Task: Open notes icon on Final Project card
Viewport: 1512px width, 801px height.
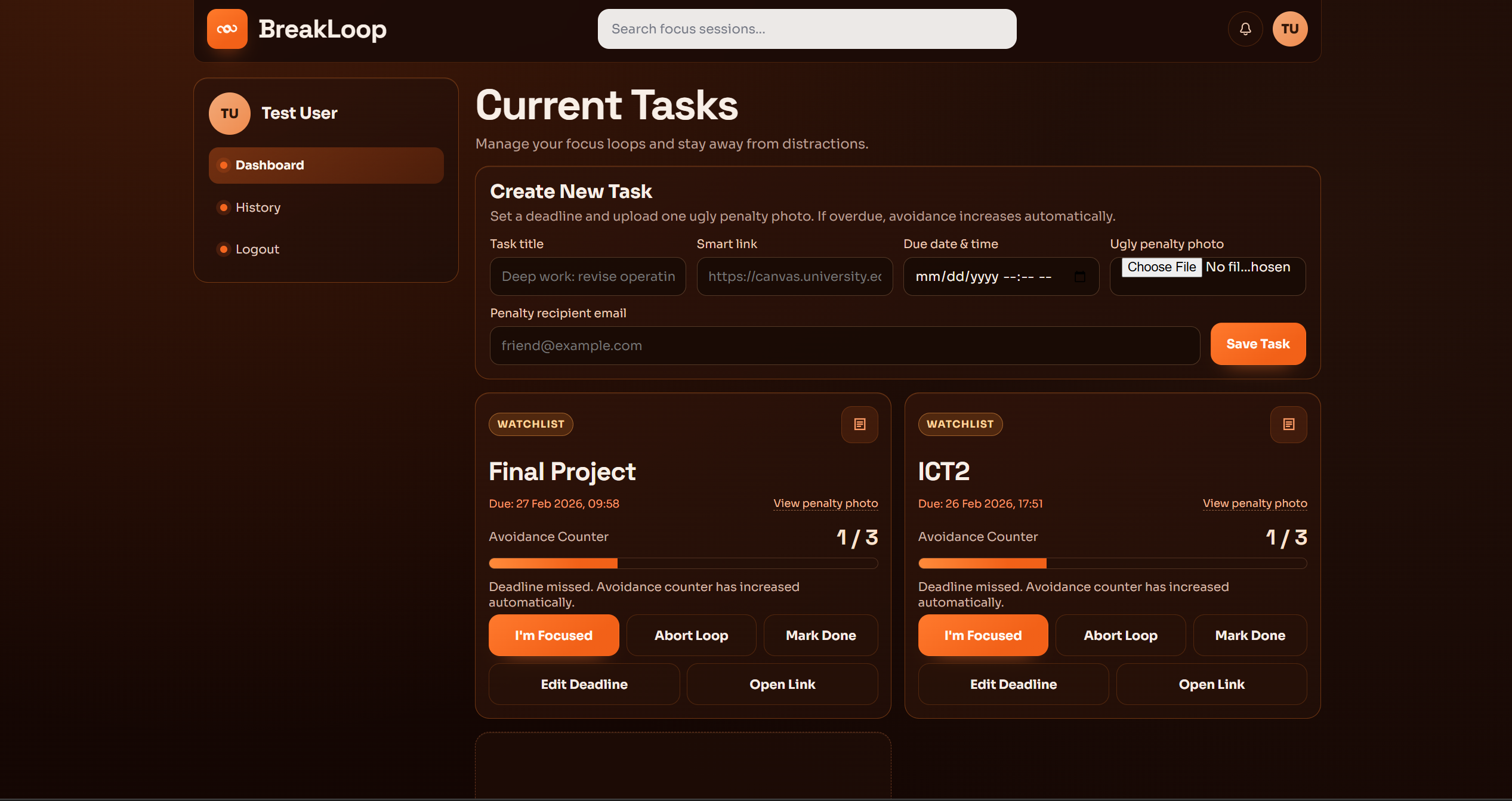Action: (859, 424)
